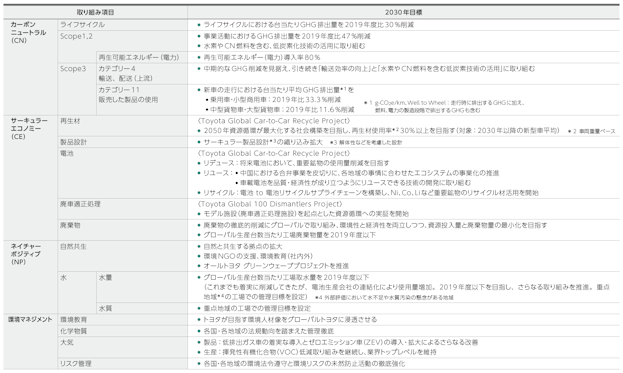
Task: Select the '水' row label
Action: pyautogui.click(x=63, y=278)
